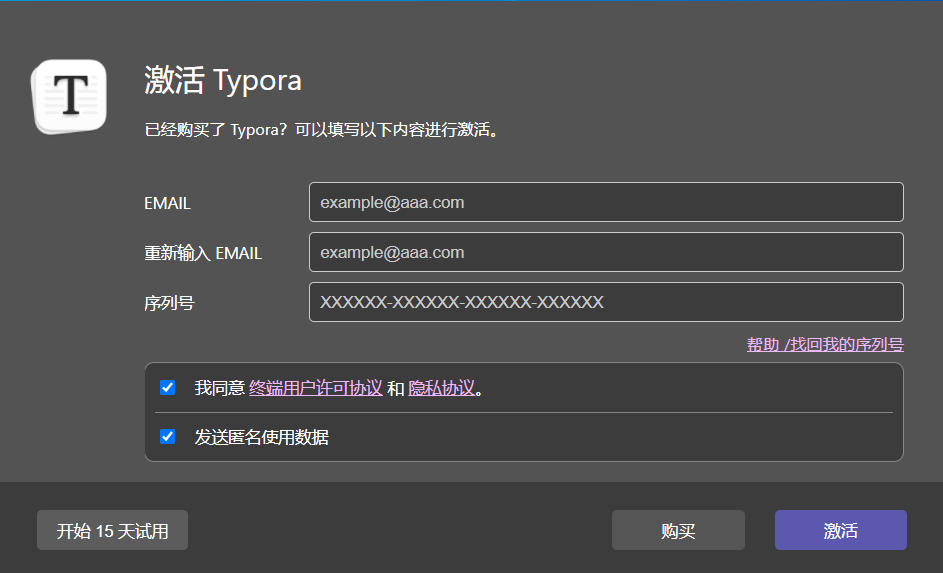Click the 发送匿名使用数据 label text
Screen dimensions: 943x573
coord(262,437)
